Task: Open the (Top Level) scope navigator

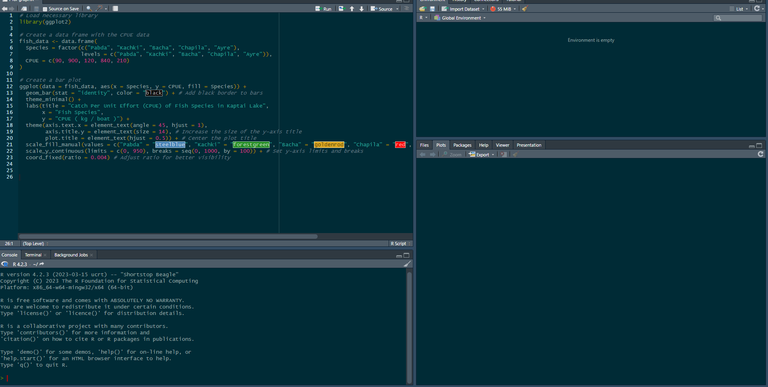Action: [x=35, y=243]
